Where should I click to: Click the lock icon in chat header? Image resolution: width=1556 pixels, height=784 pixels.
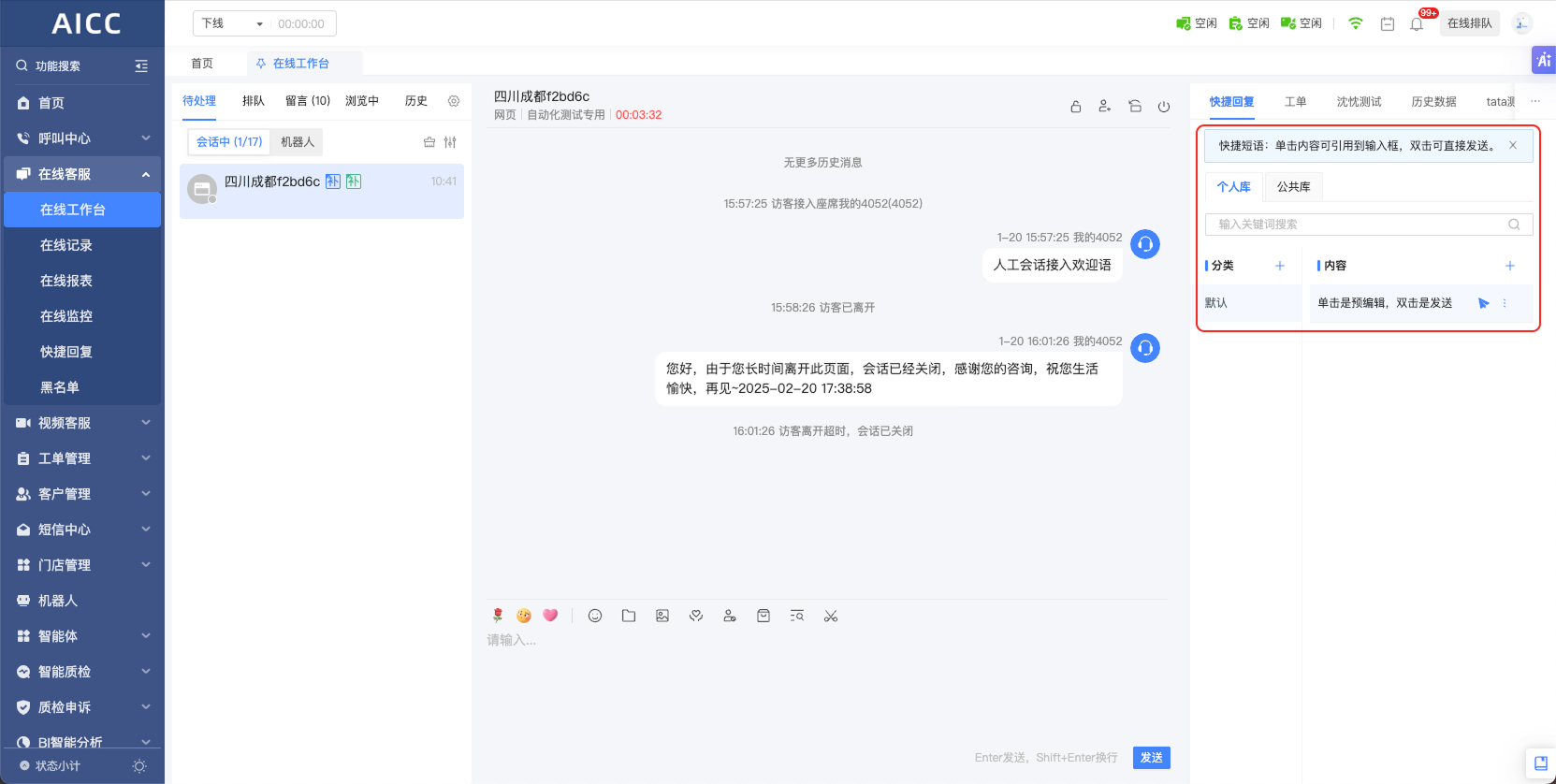[1076, 107]
